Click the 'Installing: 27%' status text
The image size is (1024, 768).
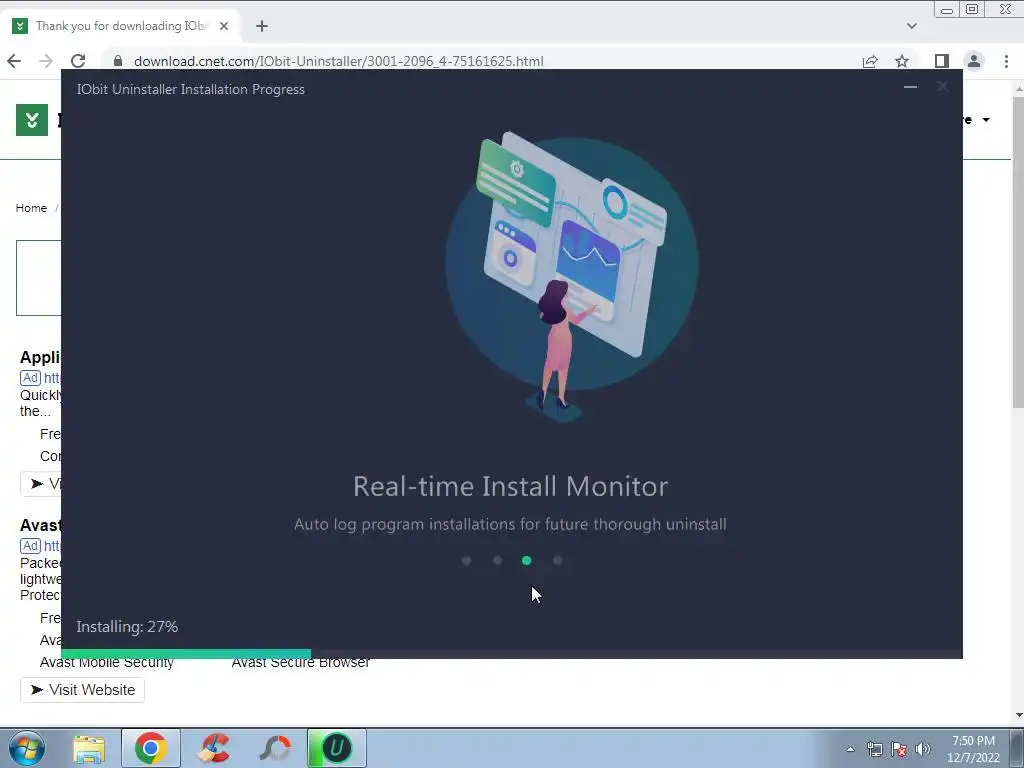coord(127,627)
